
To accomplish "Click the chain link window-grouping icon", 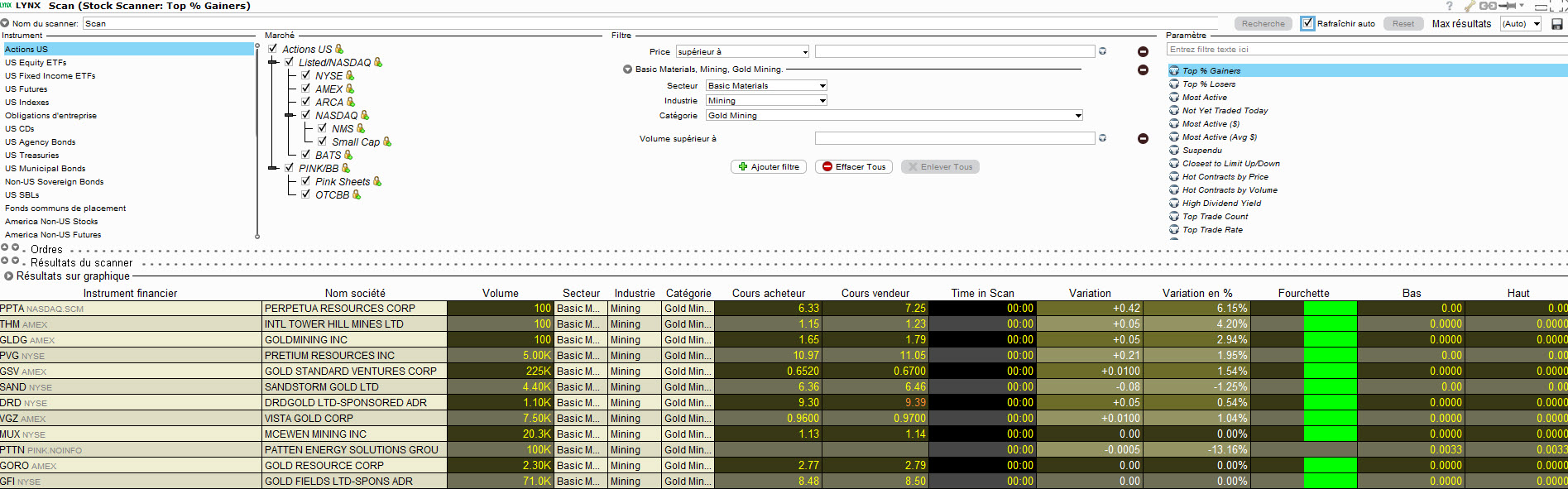I will [x=1488, y=6].
